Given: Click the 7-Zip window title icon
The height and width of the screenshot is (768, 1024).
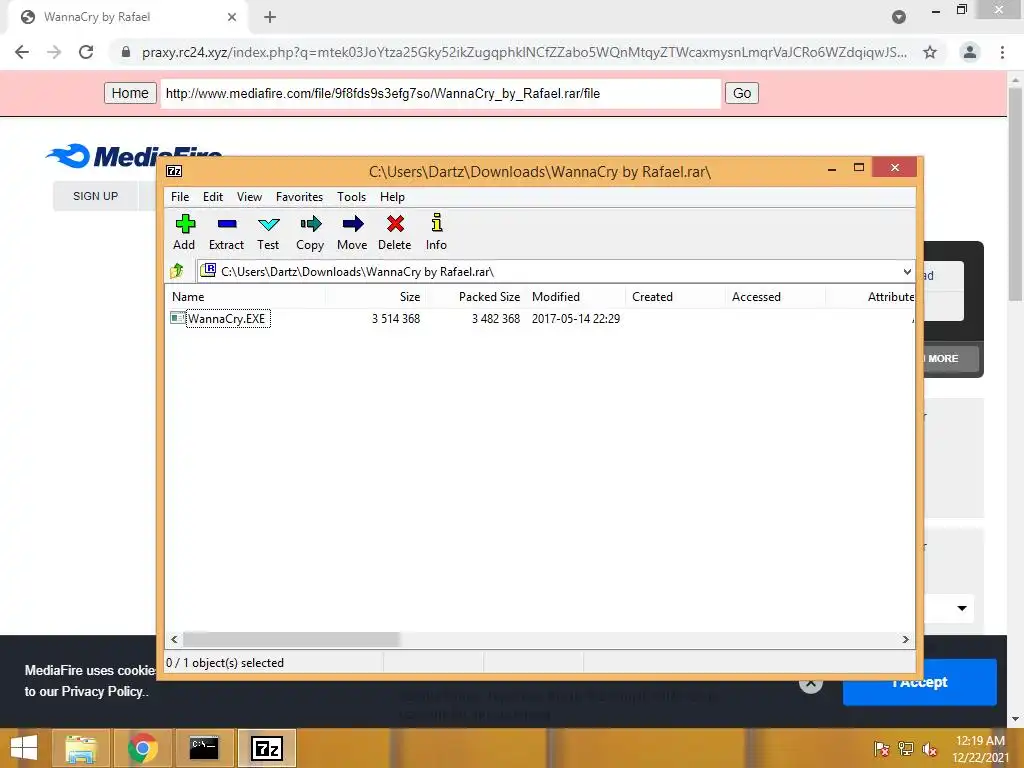Looking at the screenshot, I should (174, 171).
